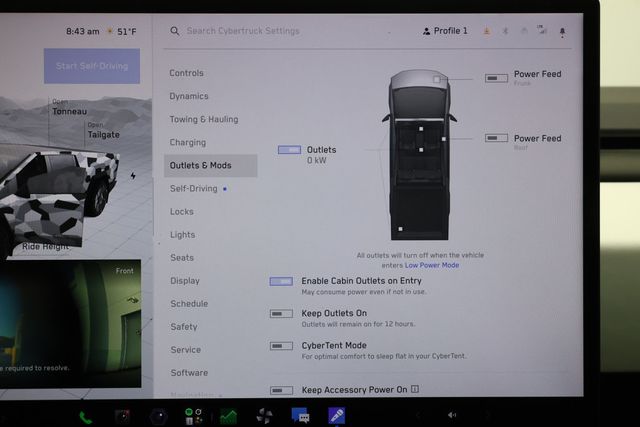Tap the charge port lightning bolt icon
The image size is (640, 427).
pos(133,176)
